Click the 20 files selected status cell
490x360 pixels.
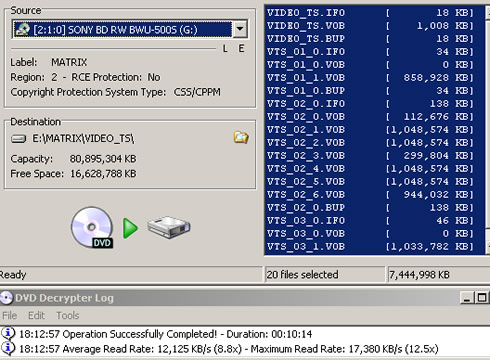(324, 275)
